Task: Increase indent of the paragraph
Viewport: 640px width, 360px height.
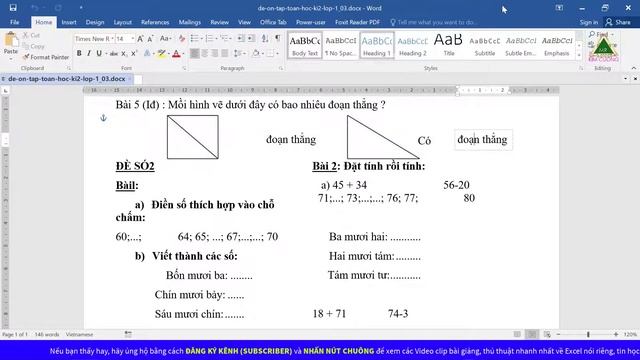Action: pos(251,39)
